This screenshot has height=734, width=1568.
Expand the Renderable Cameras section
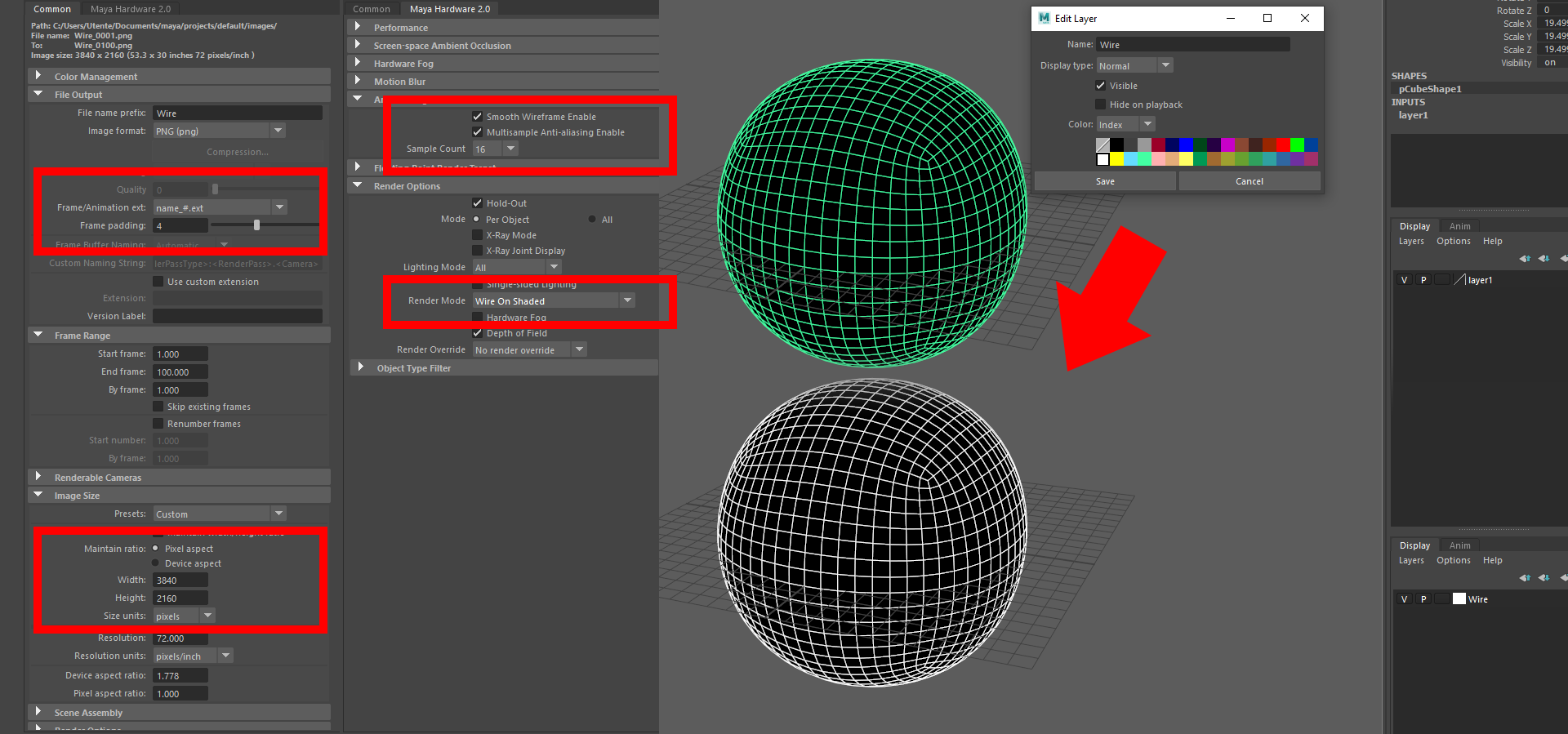pyautogui.click(x=38, y=477)
